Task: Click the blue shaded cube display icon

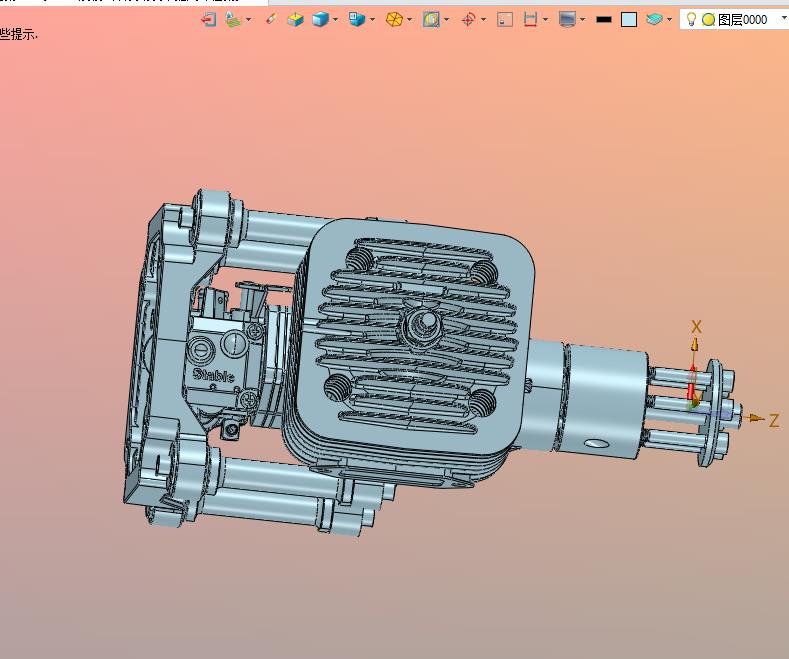Action: pos(320,20)
